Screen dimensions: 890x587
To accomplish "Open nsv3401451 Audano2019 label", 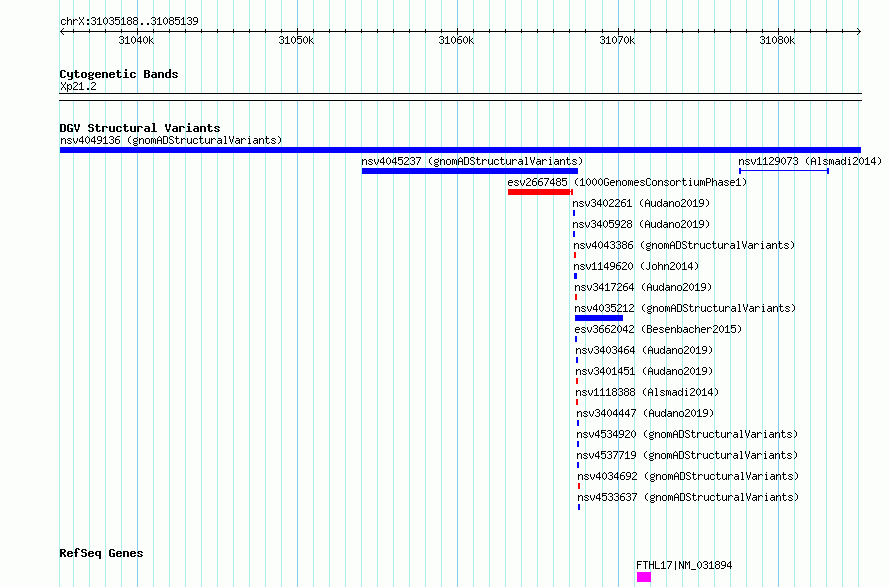I will (644, 371).
